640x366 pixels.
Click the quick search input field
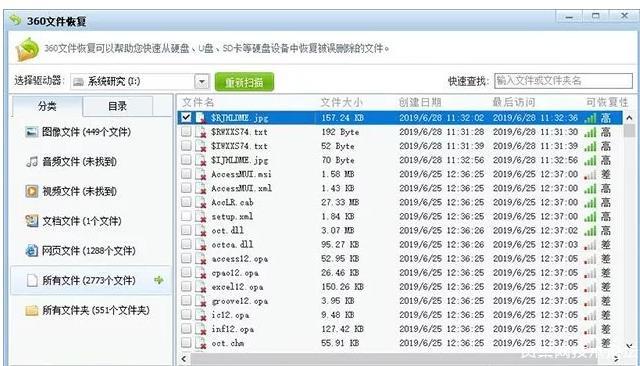[563, 81]
